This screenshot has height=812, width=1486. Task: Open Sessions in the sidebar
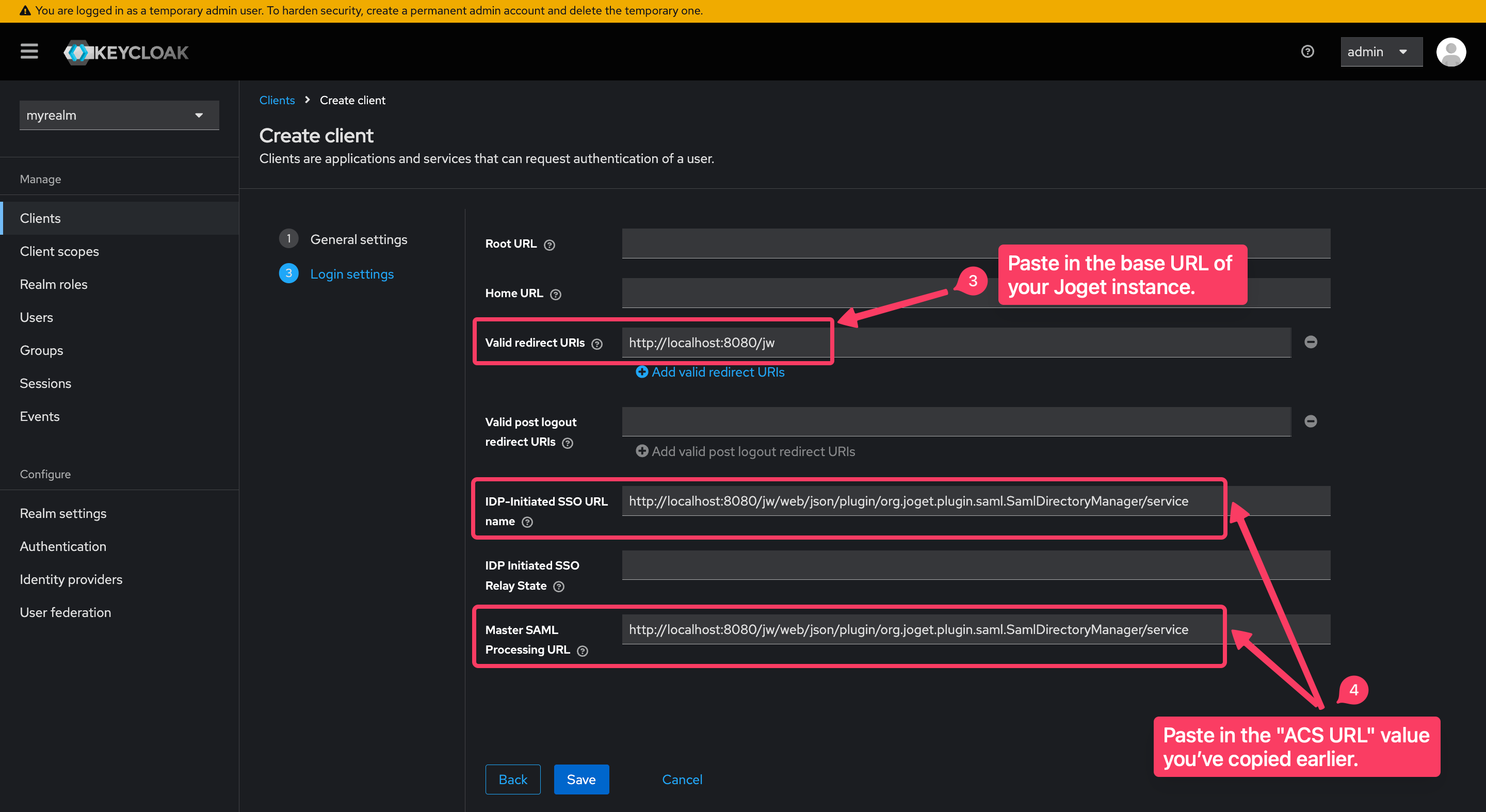click(119, 383)
